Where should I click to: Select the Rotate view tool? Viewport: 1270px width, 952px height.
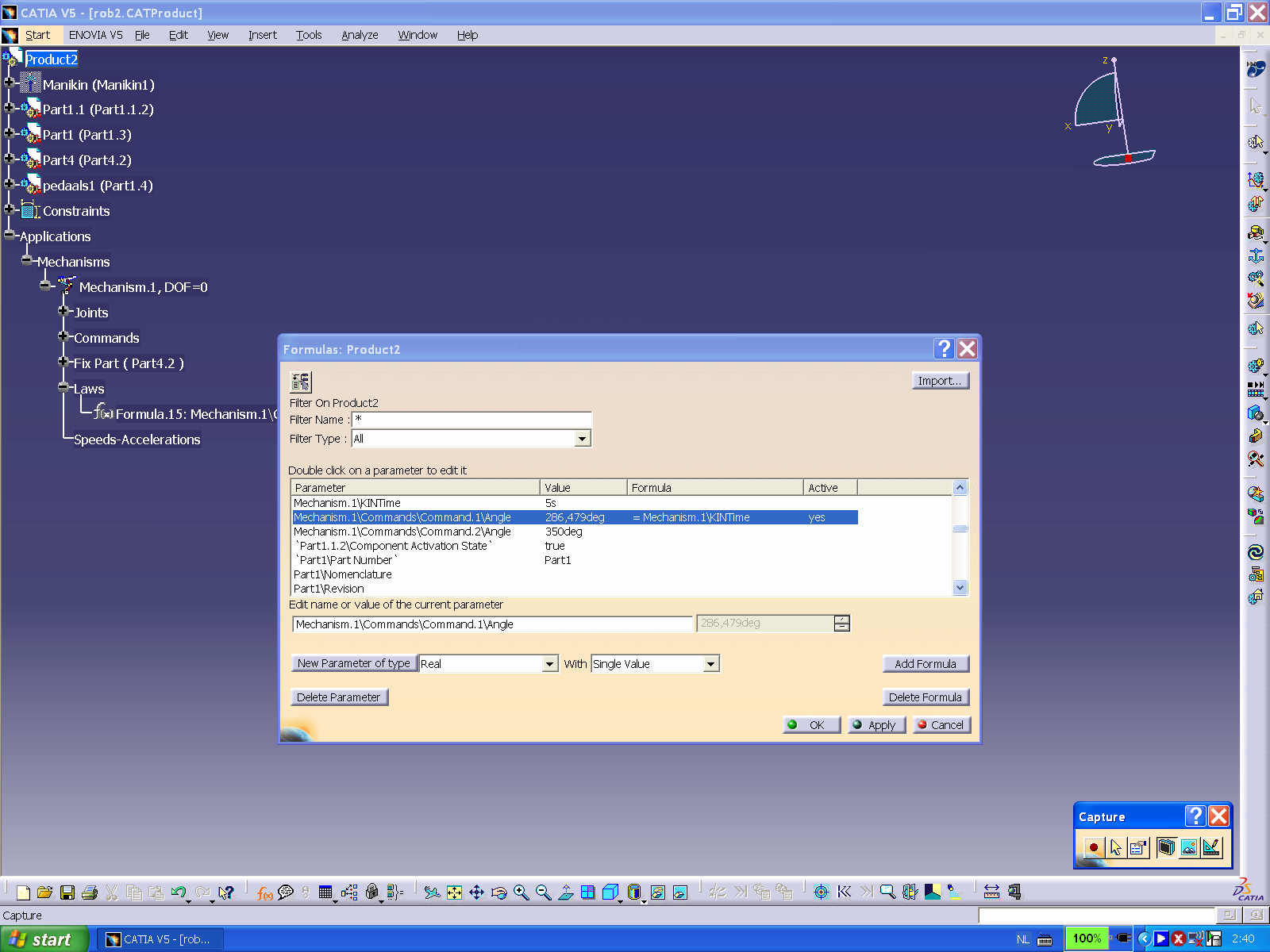click(x=498, y=892)
